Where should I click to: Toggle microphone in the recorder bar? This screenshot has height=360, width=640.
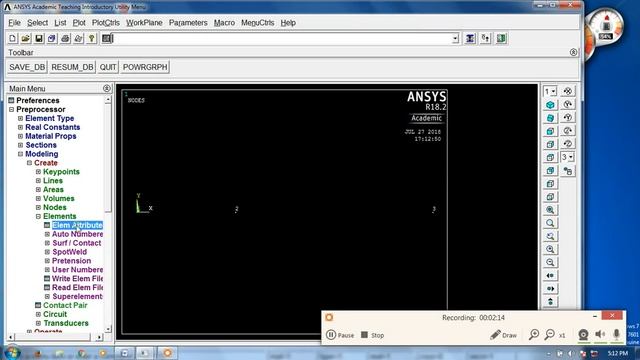(616, 335)
